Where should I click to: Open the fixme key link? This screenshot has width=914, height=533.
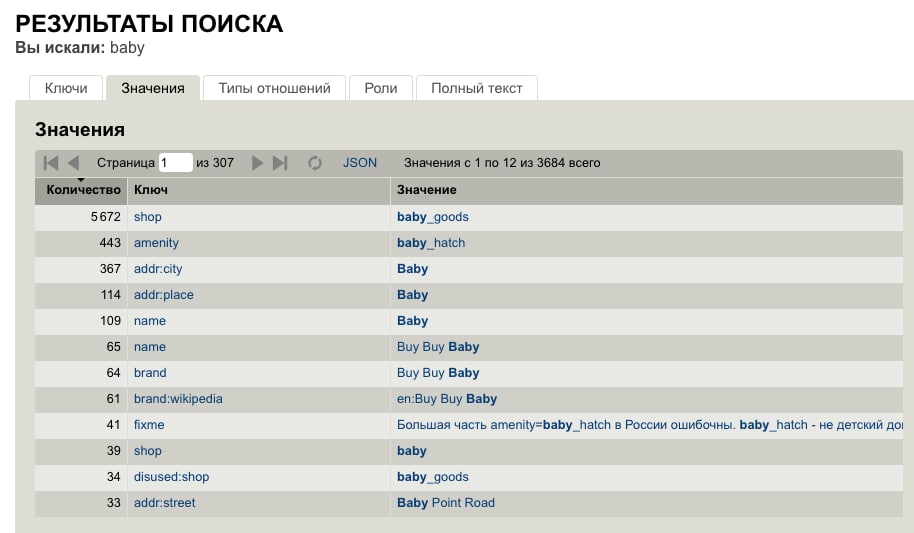tap(149, 425)
